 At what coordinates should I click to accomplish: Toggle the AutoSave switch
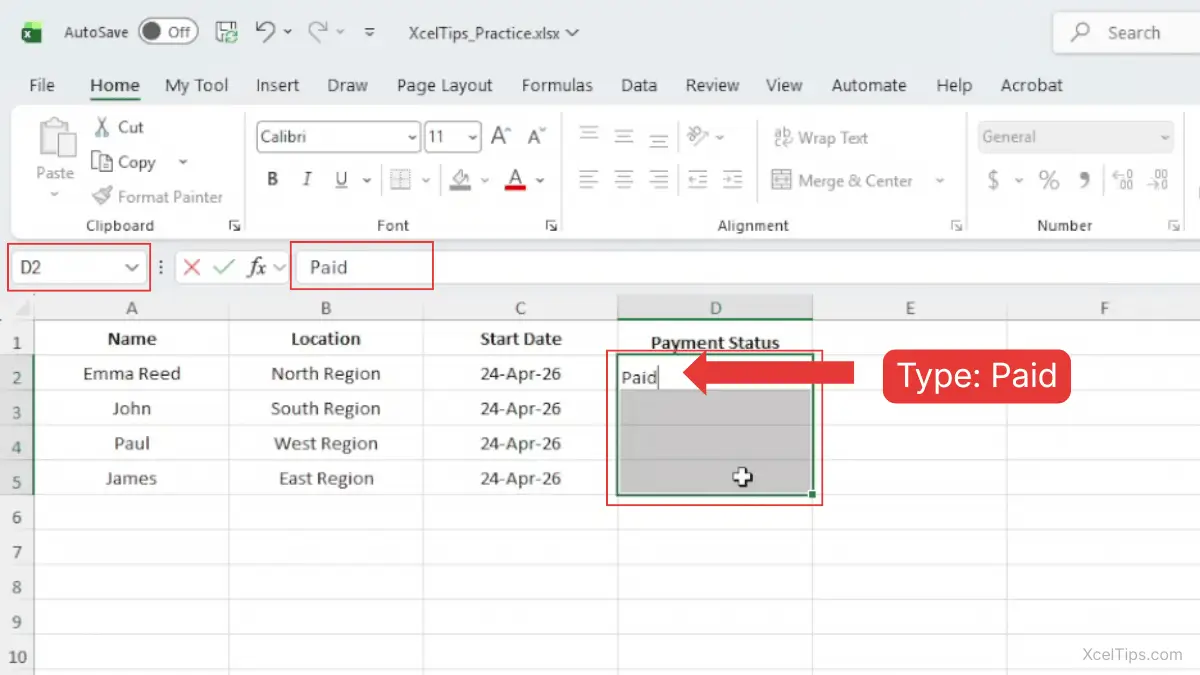(166, 32)
